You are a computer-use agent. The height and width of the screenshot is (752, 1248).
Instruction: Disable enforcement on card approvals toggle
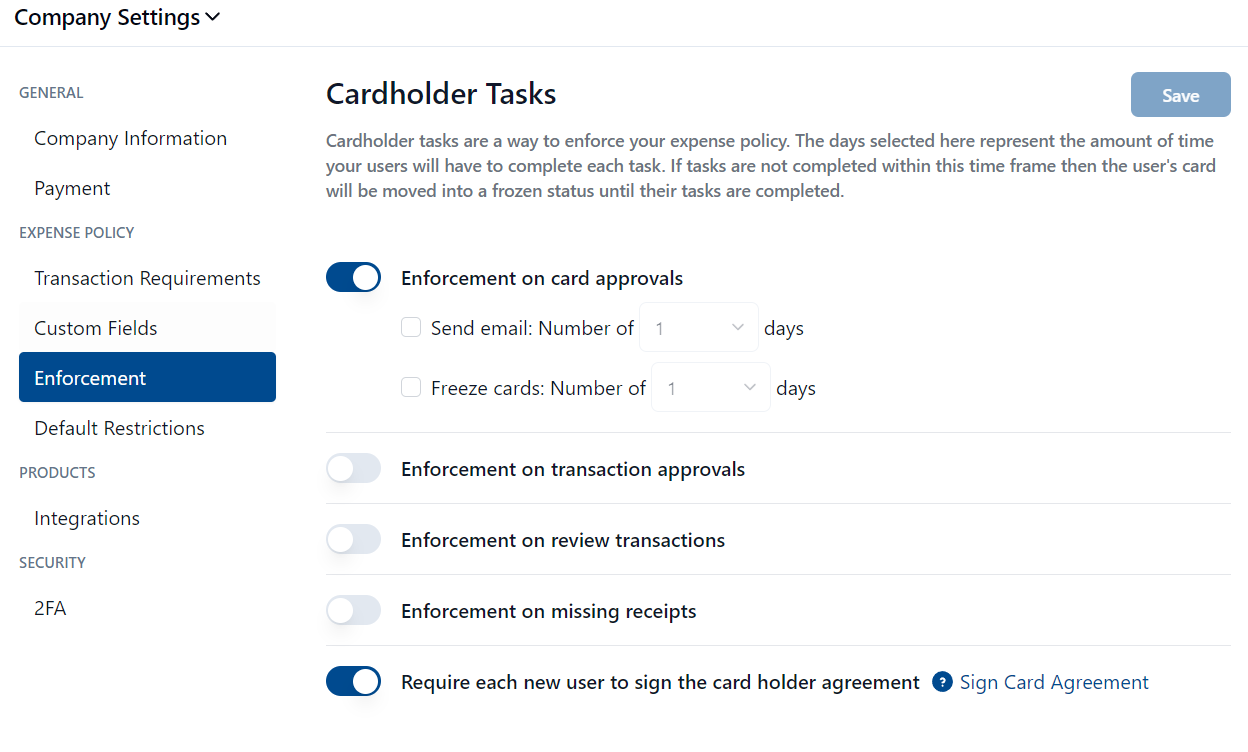coord(354,278)
